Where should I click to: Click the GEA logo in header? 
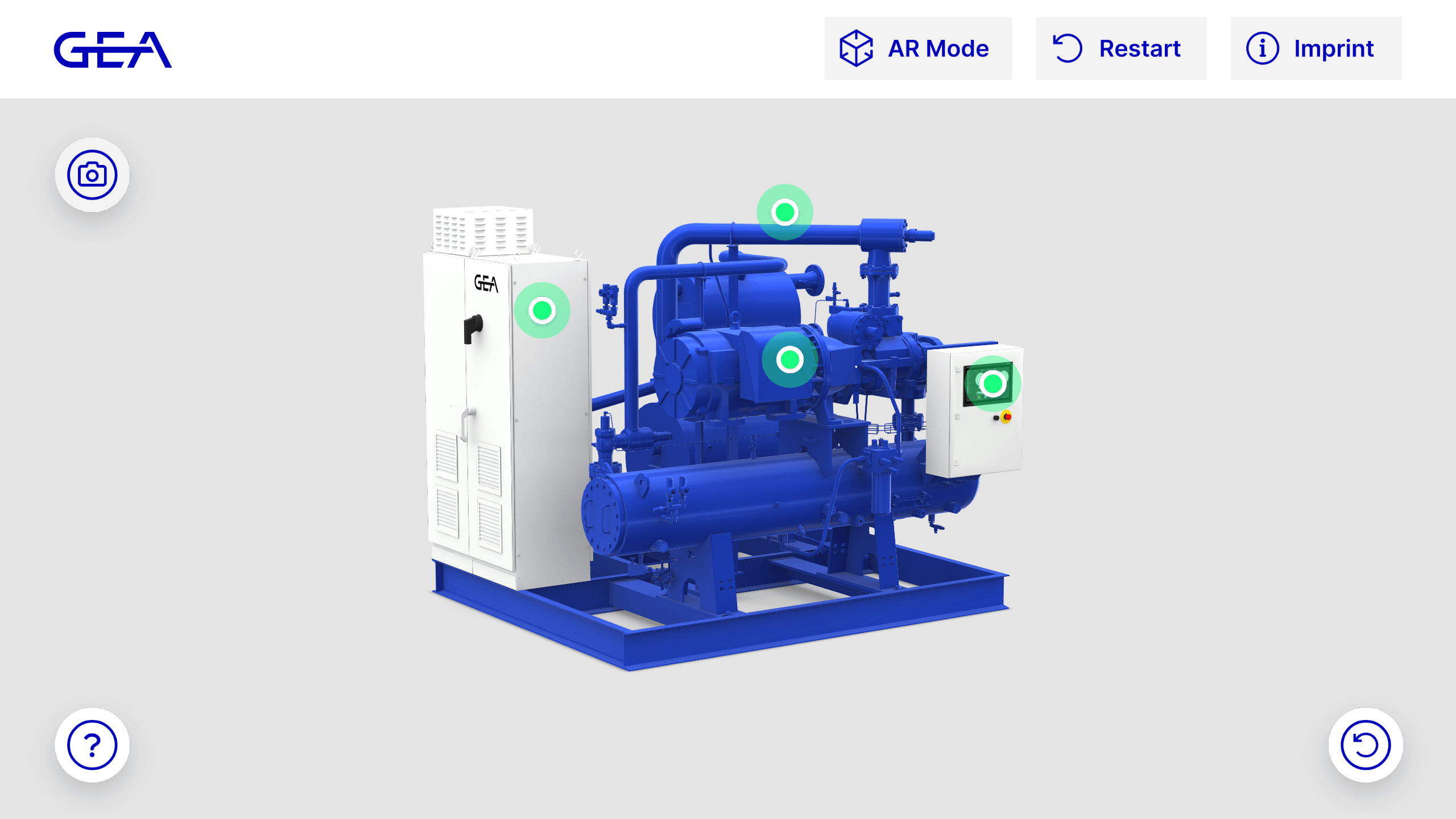113,50
